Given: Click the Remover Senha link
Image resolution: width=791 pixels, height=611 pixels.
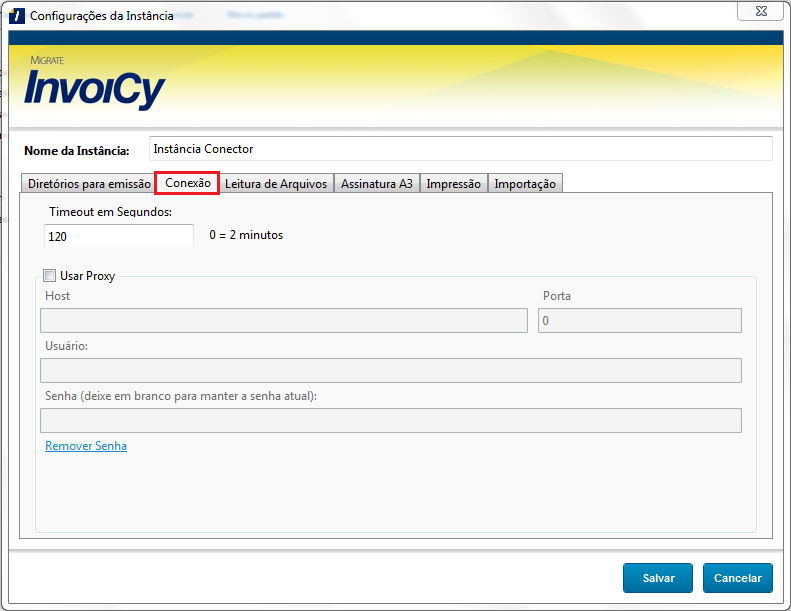Looking at the screenshot, I should 86,446.
